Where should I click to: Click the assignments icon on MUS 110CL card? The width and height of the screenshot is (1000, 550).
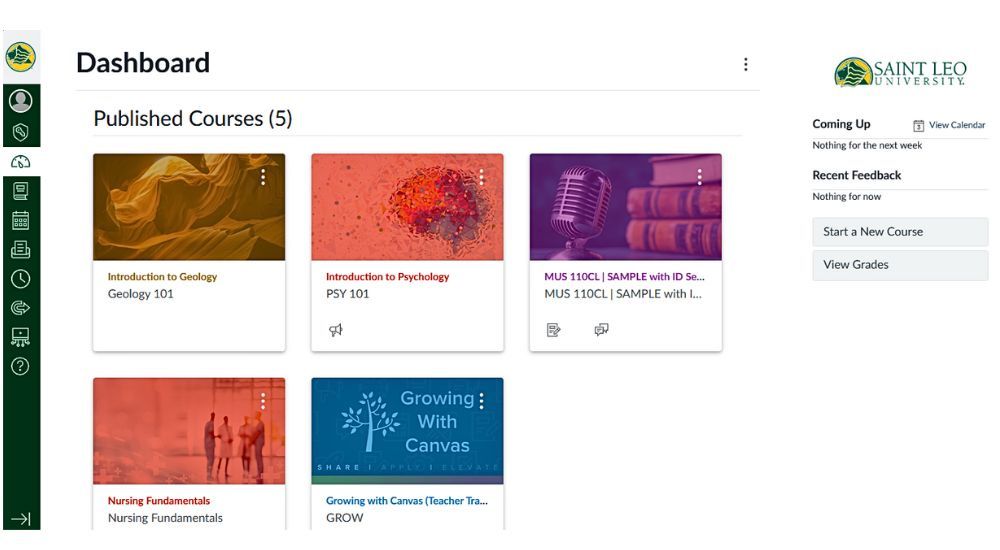click(x=554, y=329)
